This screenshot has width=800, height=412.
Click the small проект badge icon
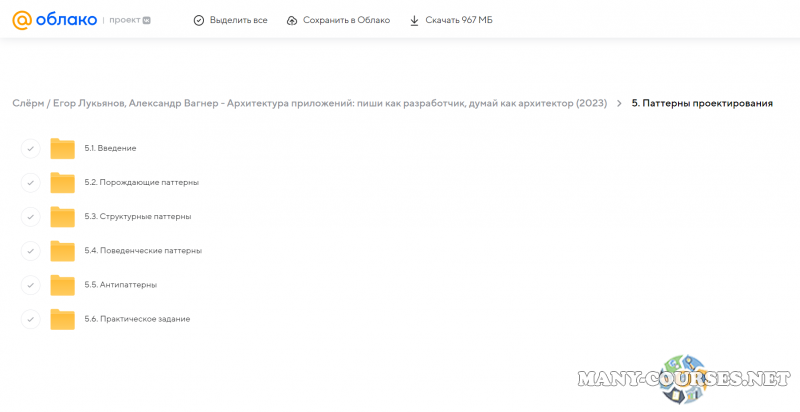point(147,20)
